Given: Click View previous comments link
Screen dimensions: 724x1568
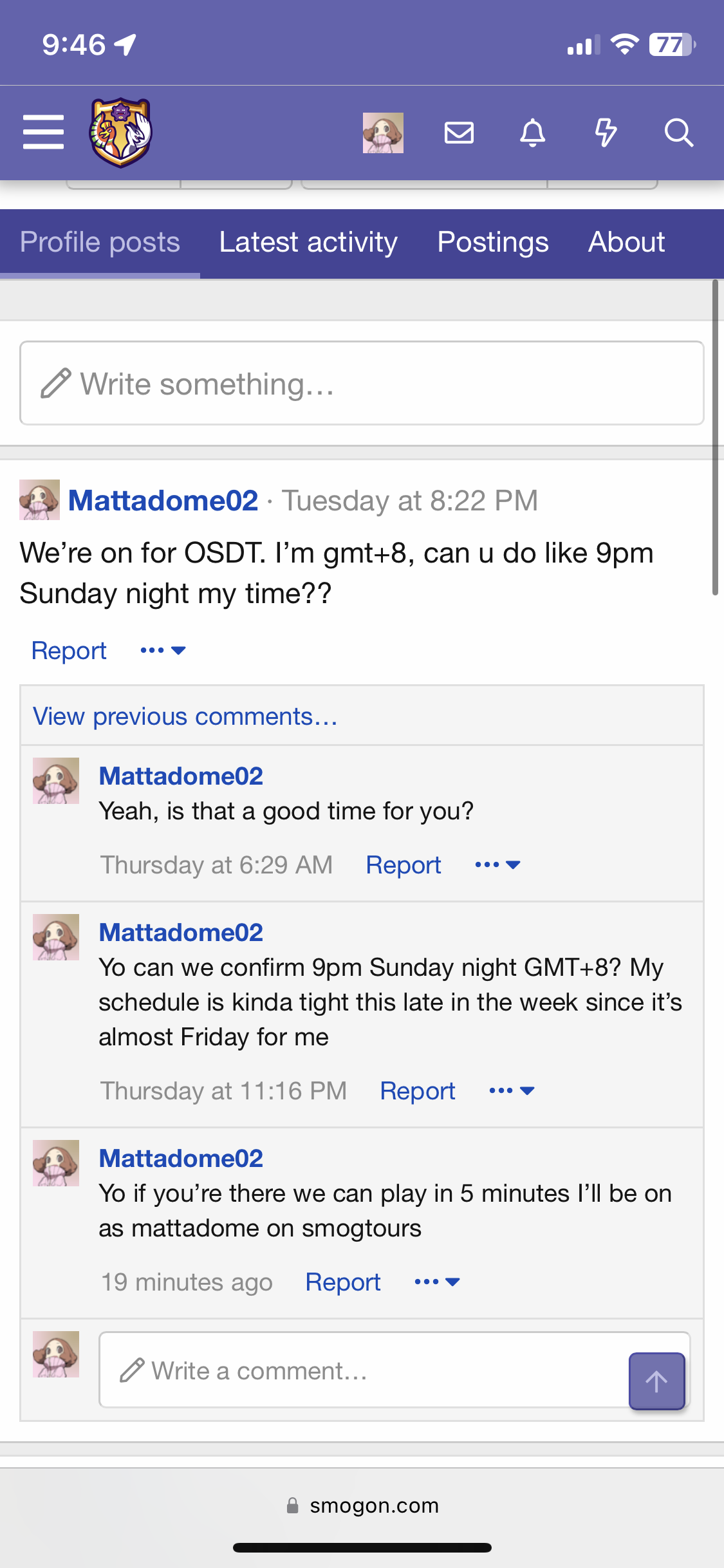Looking at the screenshot, I should (185, 716).
